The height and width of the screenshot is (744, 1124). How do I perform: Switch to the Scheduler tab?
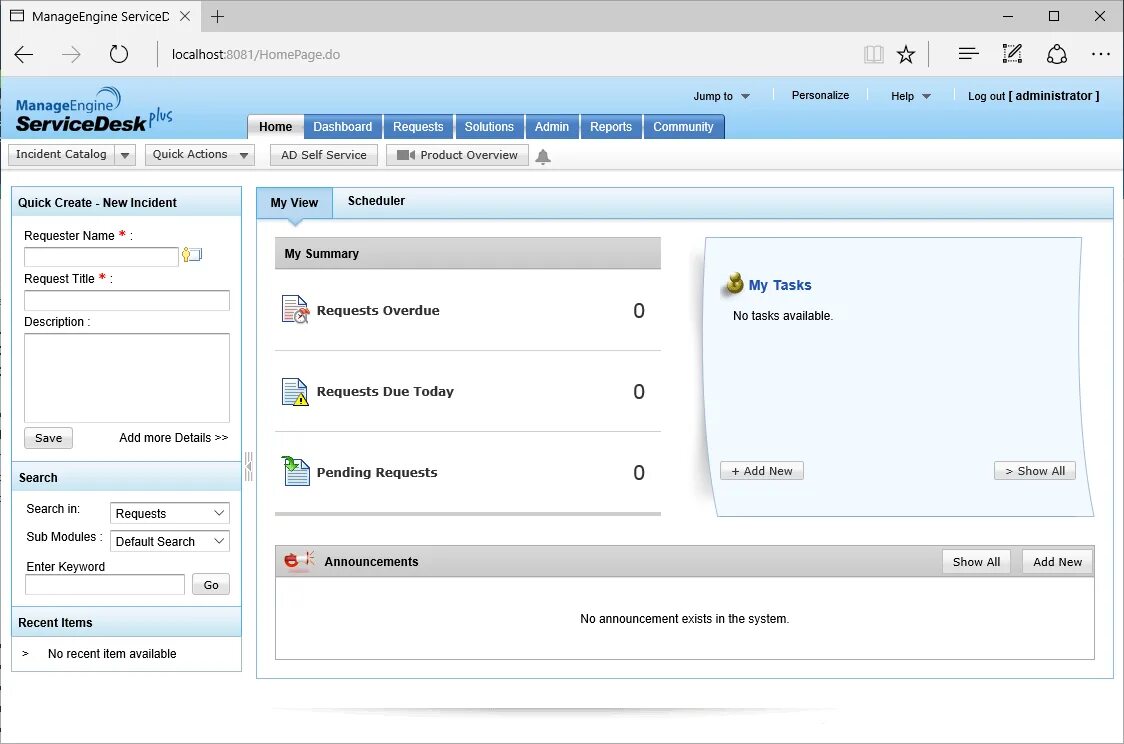[x=376, y=201]
